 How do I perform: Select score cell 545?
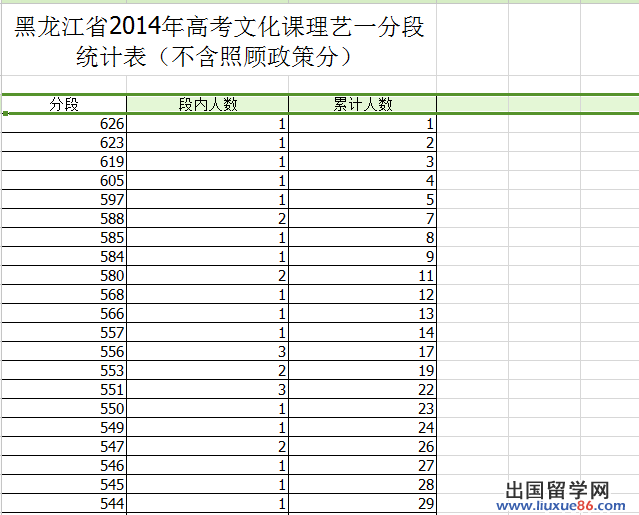(64, 485)
